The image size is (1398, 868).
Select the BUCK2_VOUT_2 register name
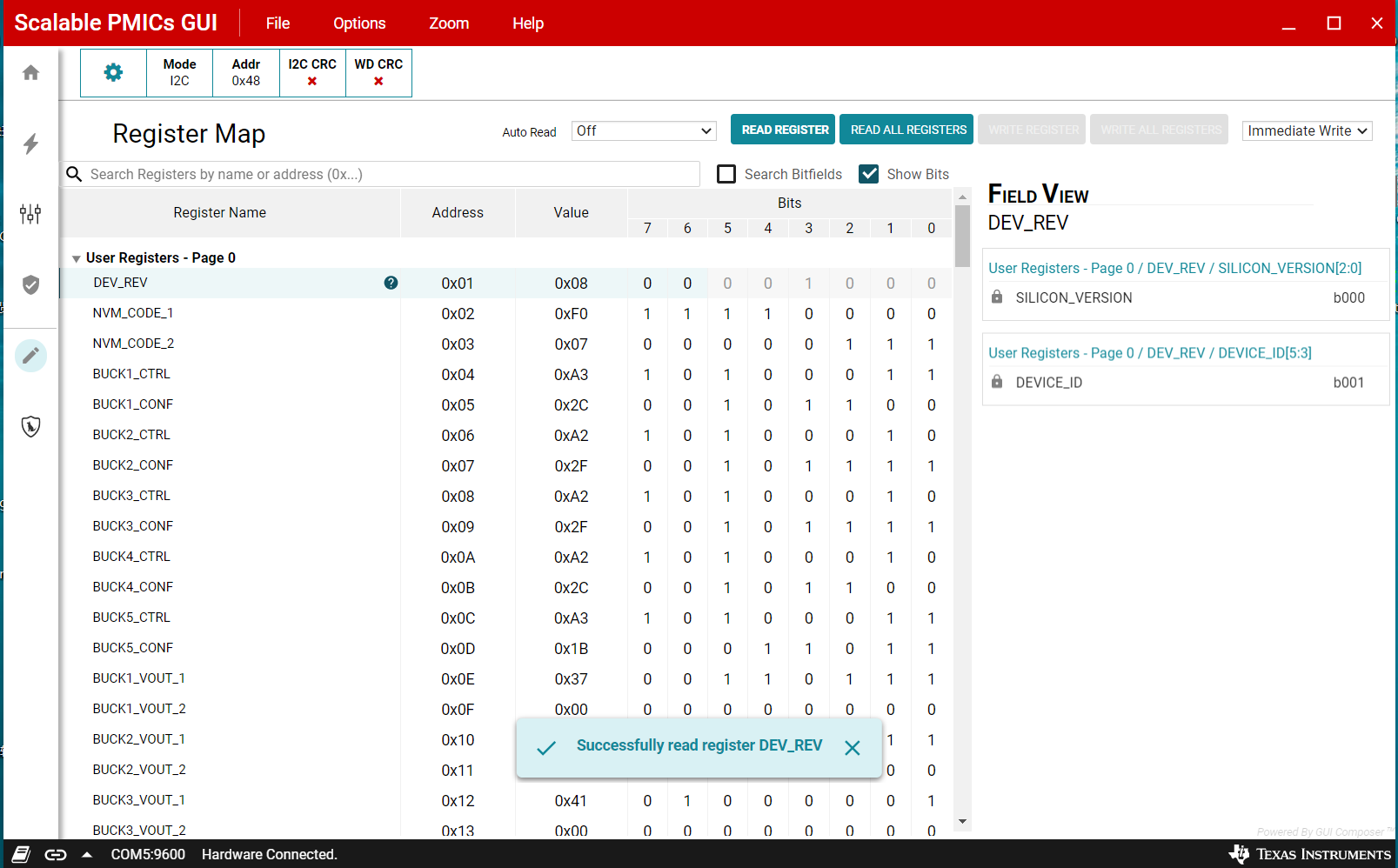click(x=139, y=770)
